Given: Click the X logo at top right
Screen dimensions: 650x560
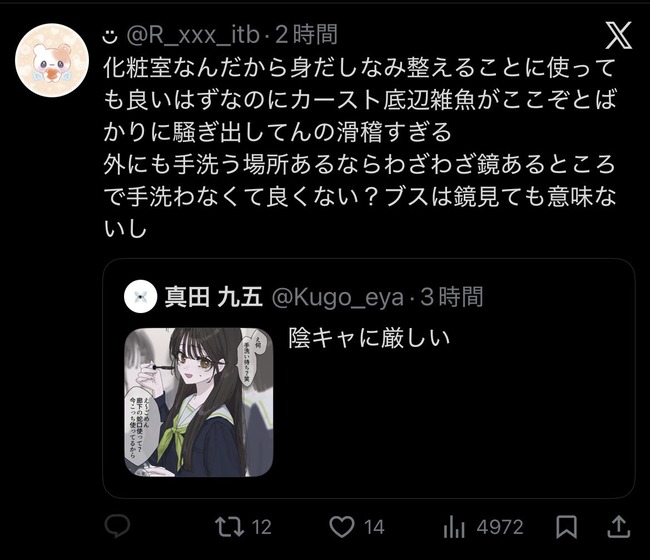Looking at the screenshot, I should [x=618, y=35].
